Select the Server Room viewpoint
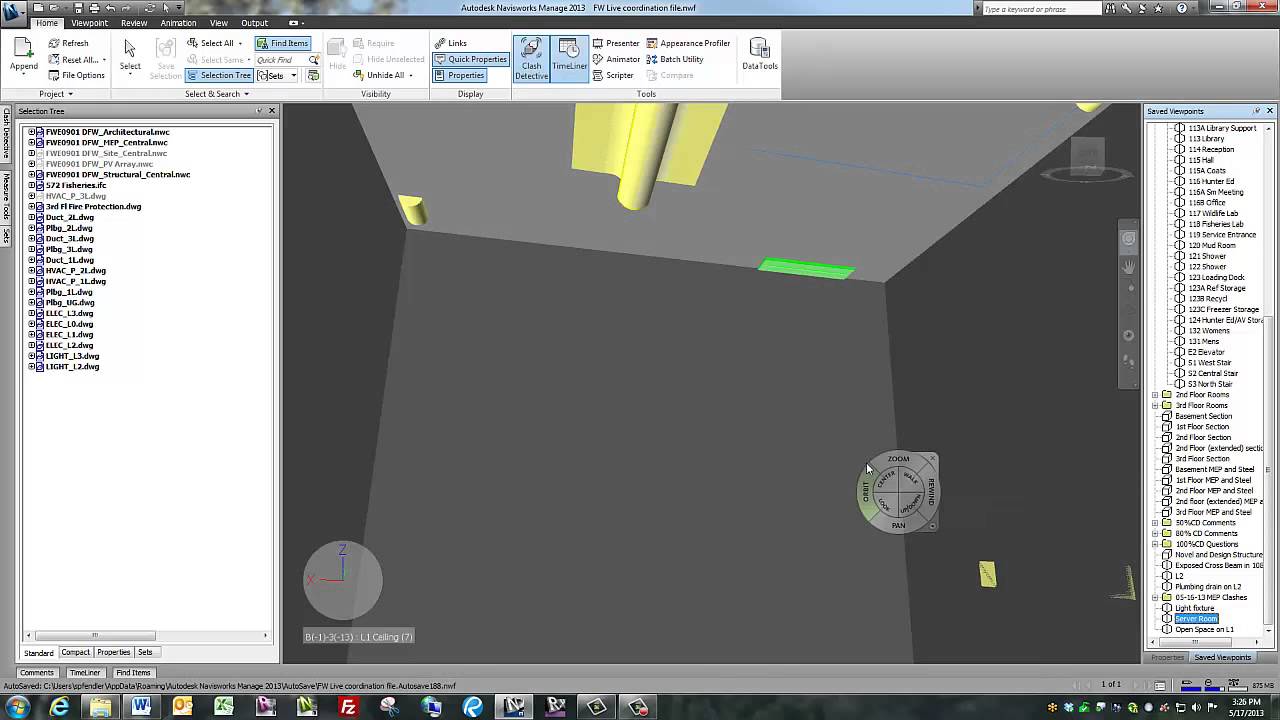Image resolution: width=1280 pixels, height=720 pixels. click(1196, 619)
